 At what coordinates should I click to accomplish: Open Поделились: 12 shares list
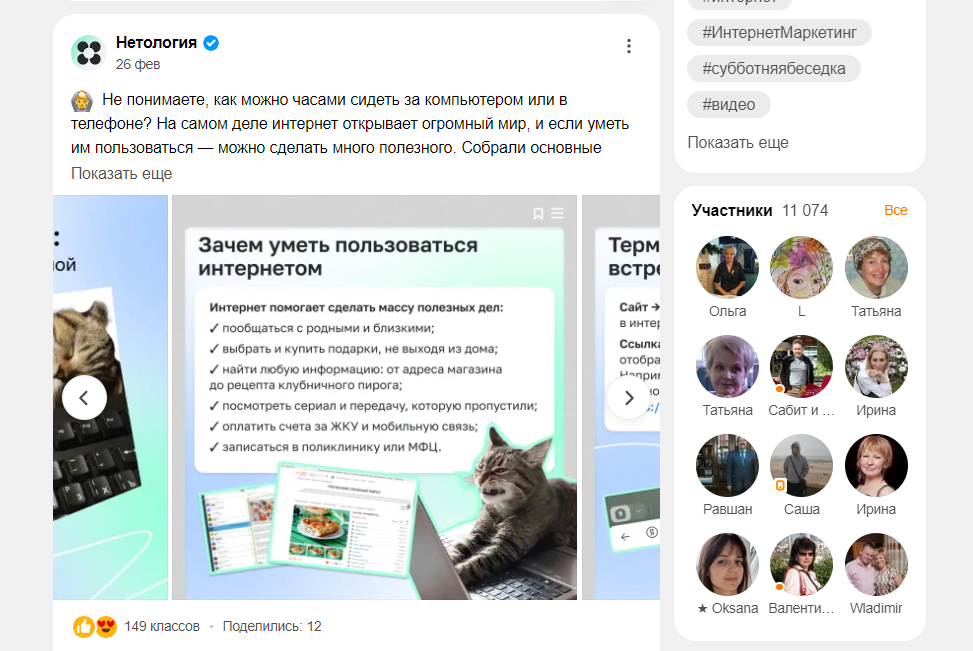[x=272, y=626]
